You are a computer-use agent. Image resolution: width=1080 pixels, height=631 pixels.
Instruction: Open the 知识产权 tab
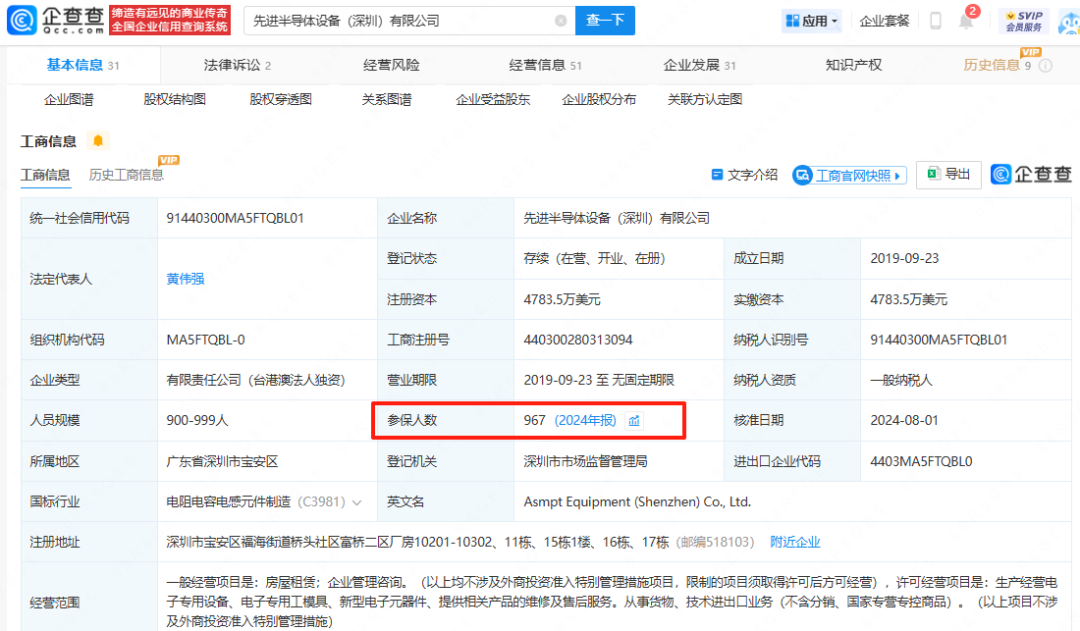[853, 65]
